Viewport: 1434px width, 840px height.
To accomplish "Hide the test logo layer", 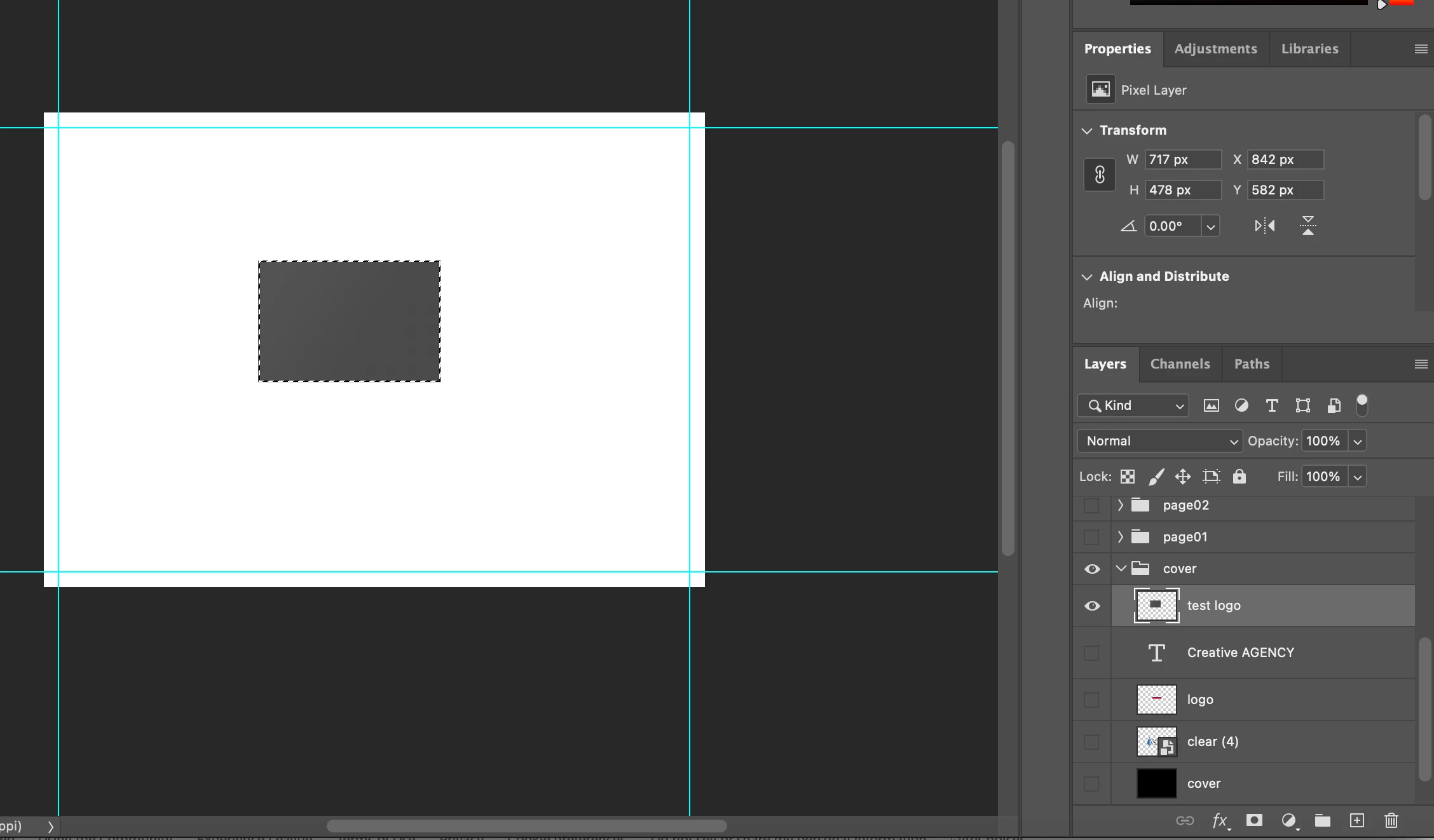I will (1092, 606).
